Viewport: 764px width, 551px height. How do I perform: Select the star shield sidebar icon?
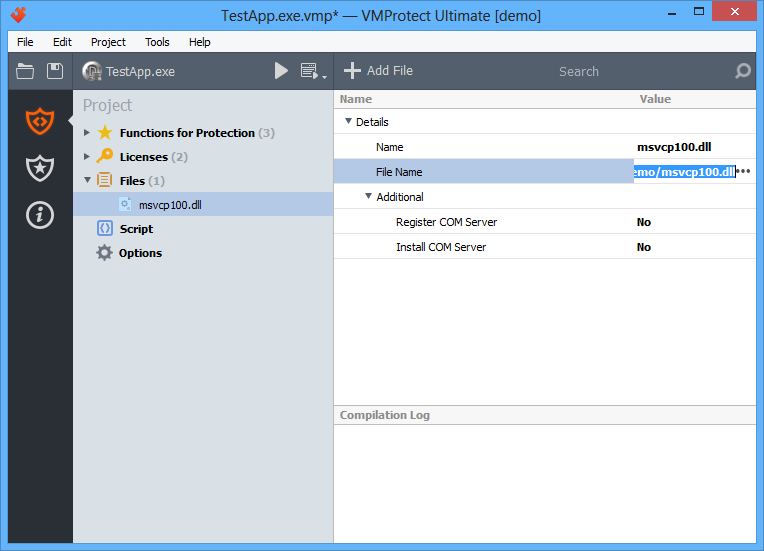[x=40, y=168]
